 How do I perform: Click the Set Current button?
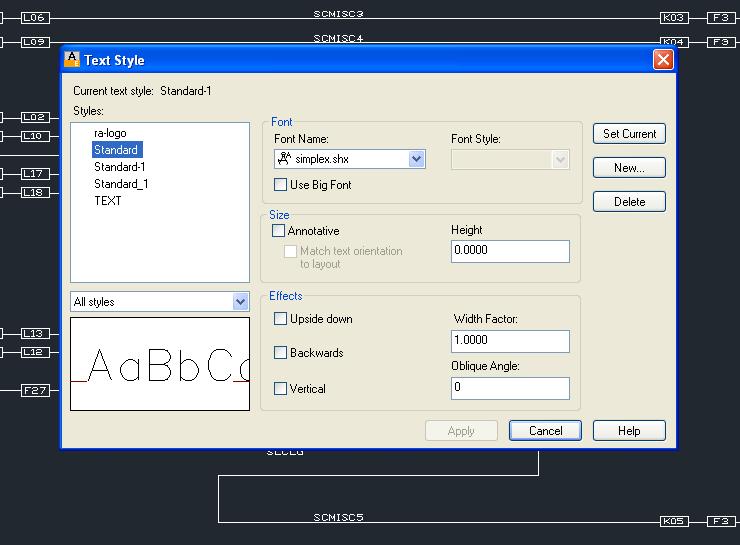(x=629, y=134)
